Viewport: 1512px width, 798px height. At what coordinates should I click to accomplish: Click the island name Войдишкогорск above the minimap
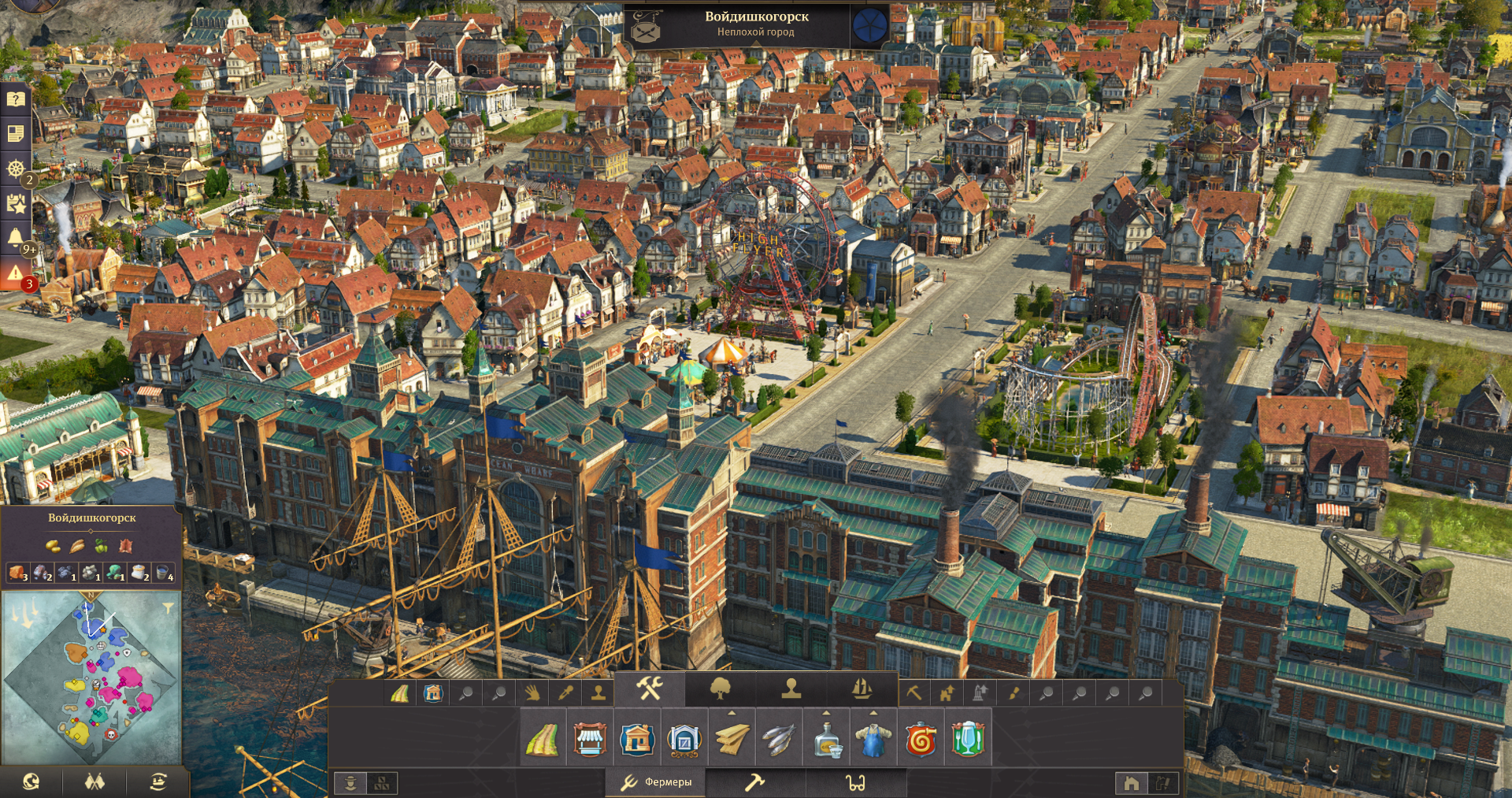[x=92, y=518]
